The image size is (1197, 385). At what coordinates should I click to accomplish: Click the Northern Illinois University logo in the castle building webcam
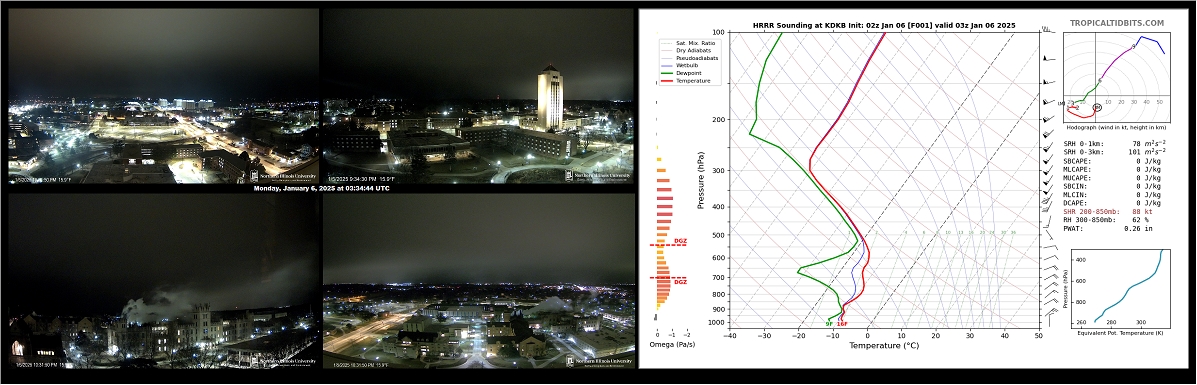click(x=284, y=361)
